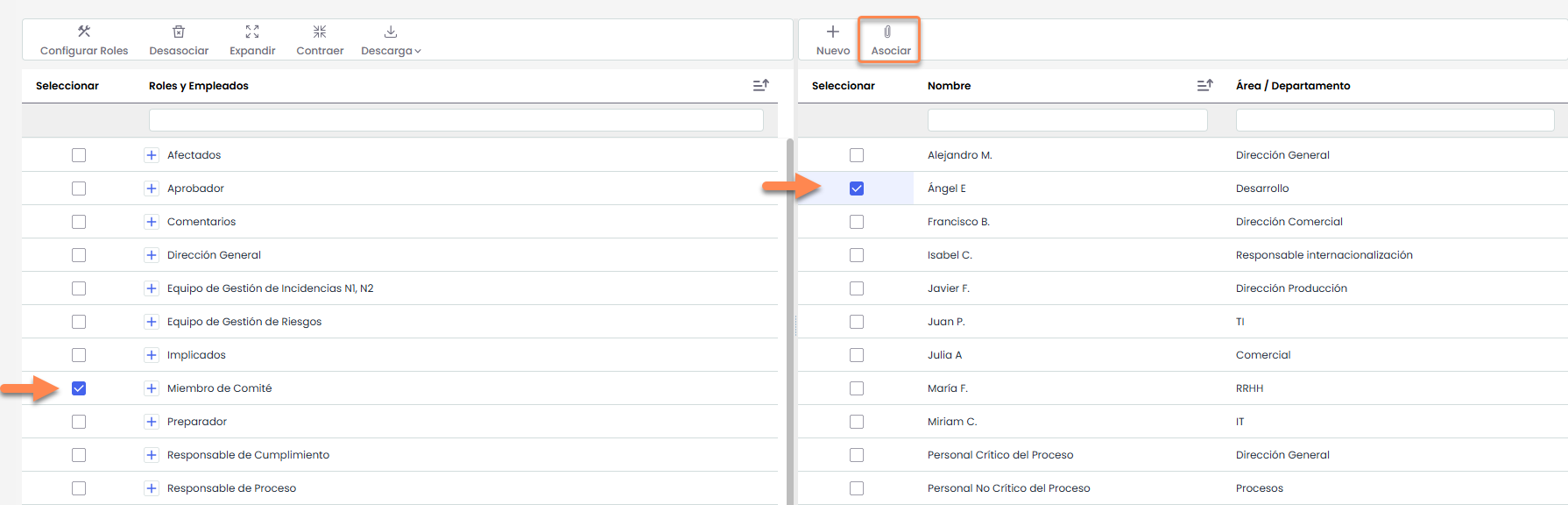Select the Alejandro M. checkbox

(x=857, y=155)
